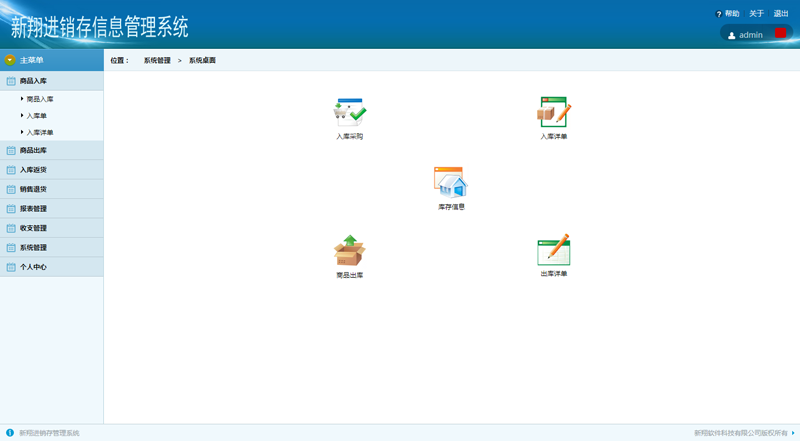
Task: Open 报表管理 menu in sidebar
Action: pos(33,209)
